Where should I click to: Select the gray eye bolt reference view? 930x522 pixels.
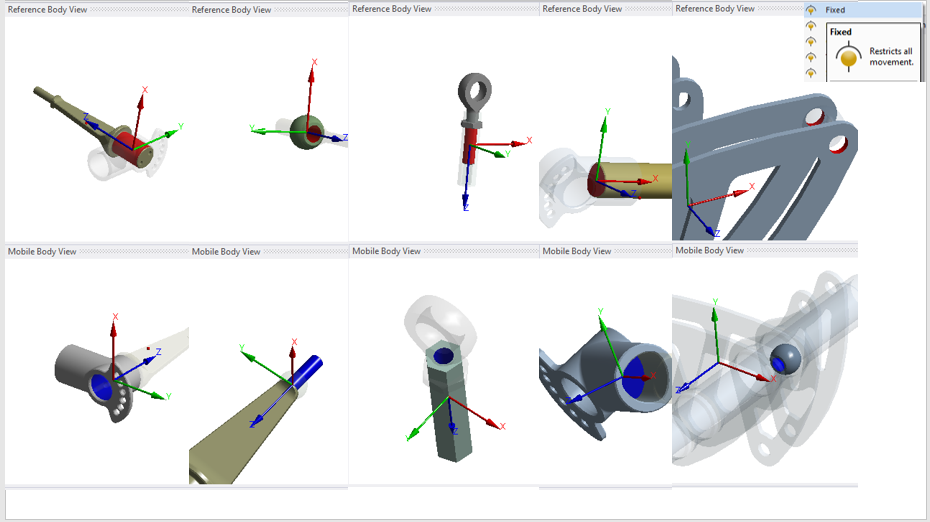(444, 128)
